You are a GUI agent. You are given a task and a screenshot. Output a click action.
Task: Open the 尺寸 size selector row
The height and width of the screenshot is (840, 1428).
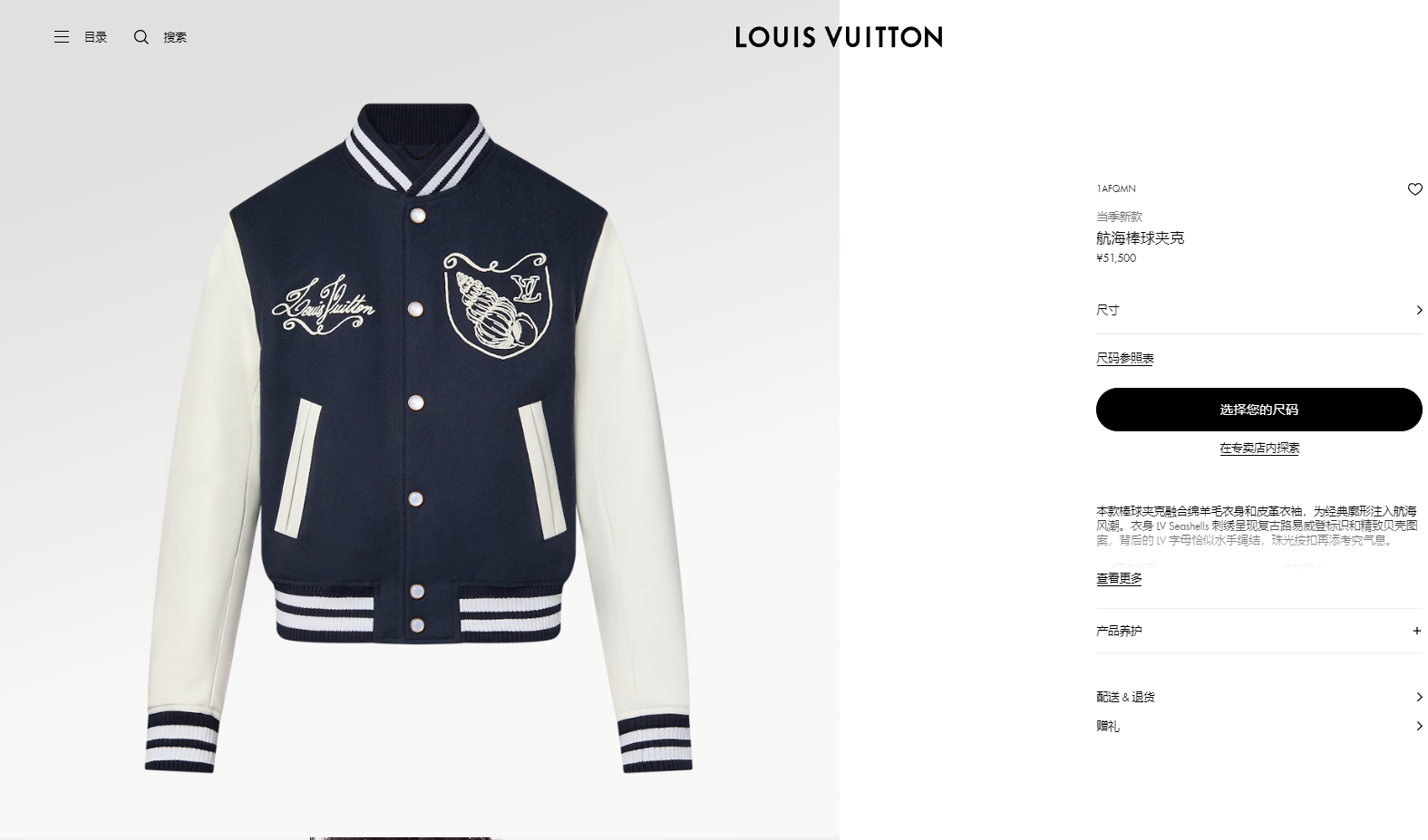tap(1258, 310)
